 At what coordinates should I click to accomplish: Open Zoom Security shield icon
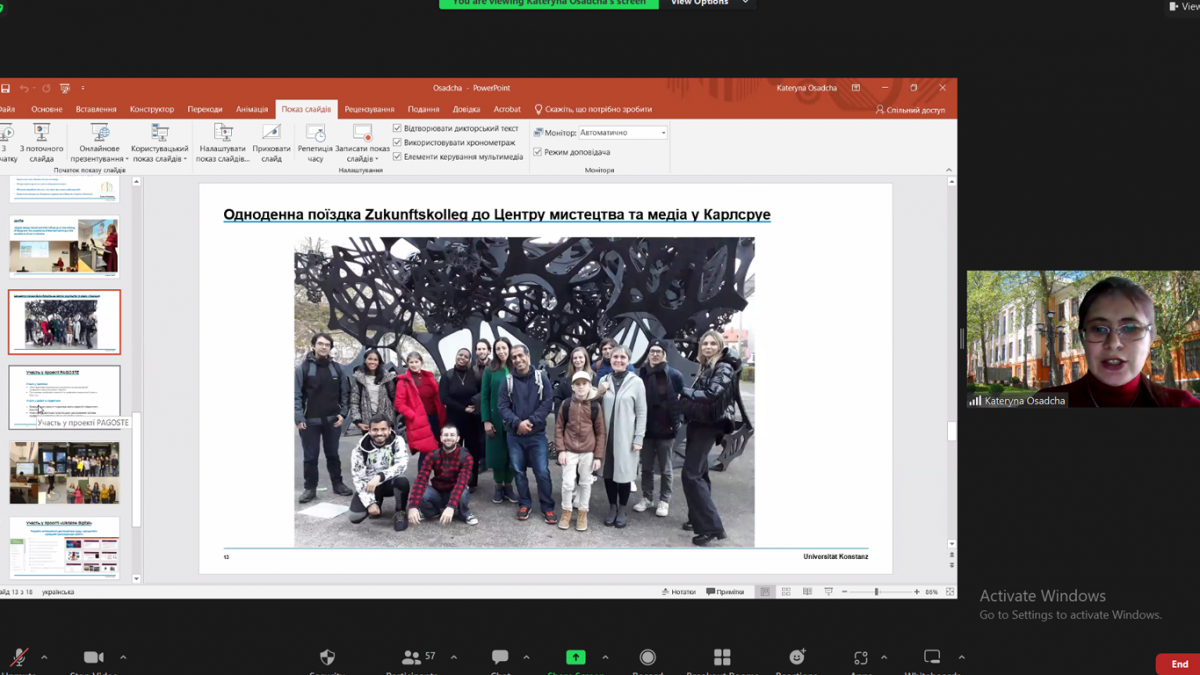pyautogui.click(x=327, y=657)
